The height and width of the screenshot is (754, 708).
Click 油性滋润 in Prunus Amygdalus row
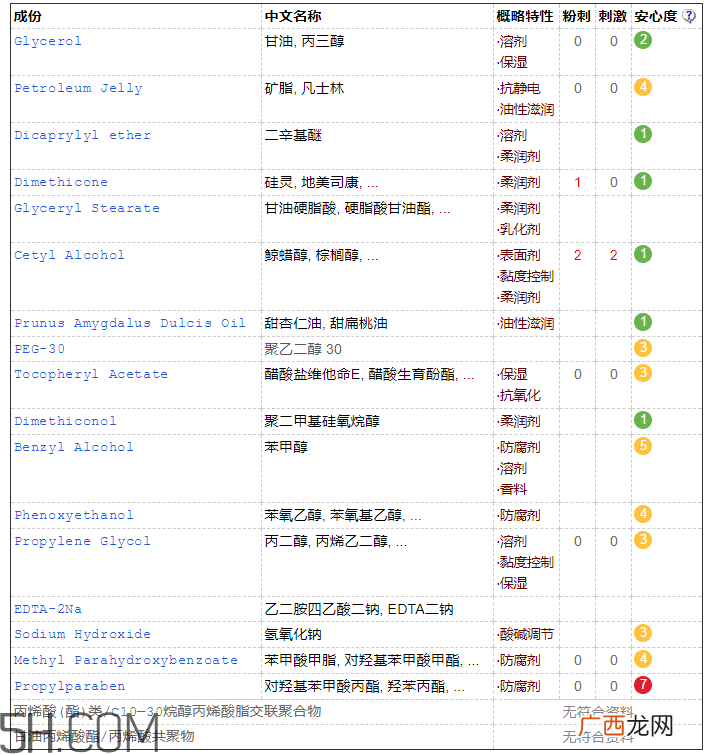tap(526, 323)
